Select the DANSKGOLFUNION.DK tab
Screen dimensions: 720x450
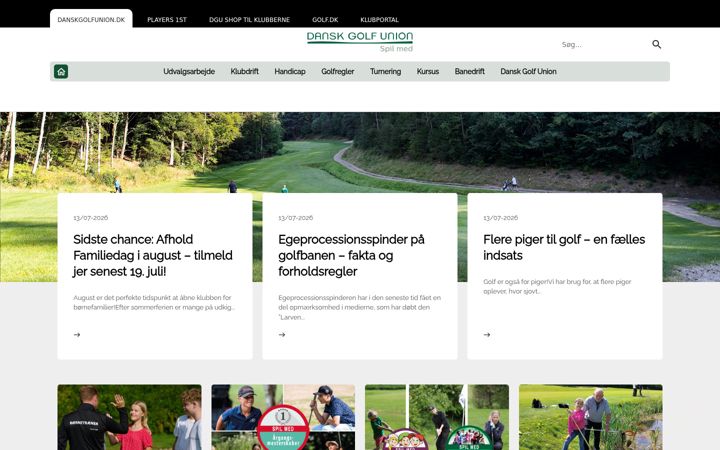pos(91,19)
